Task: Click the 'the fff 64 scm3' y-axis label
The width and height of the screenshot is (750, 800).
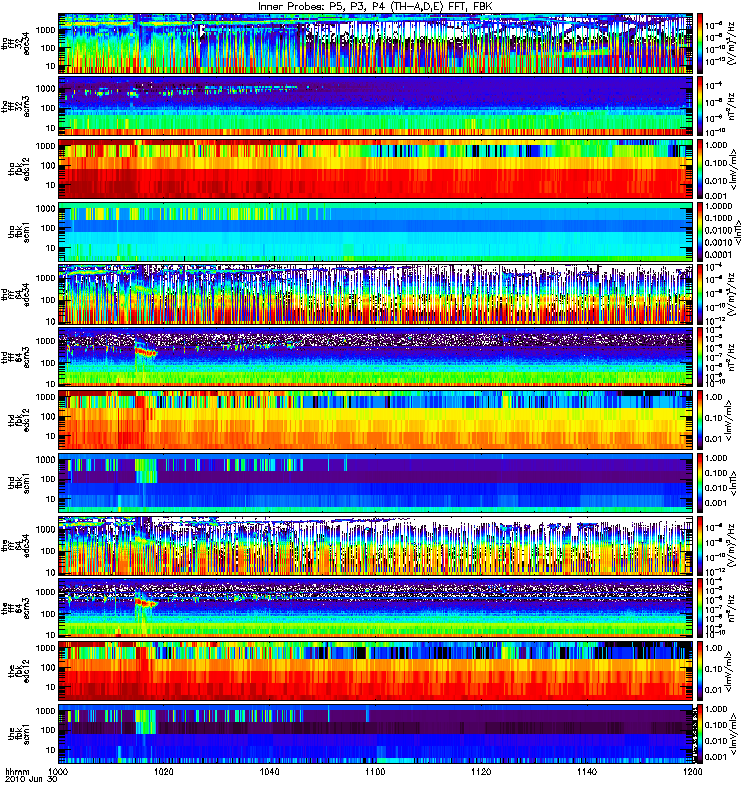Action: (x=16, y=608)
